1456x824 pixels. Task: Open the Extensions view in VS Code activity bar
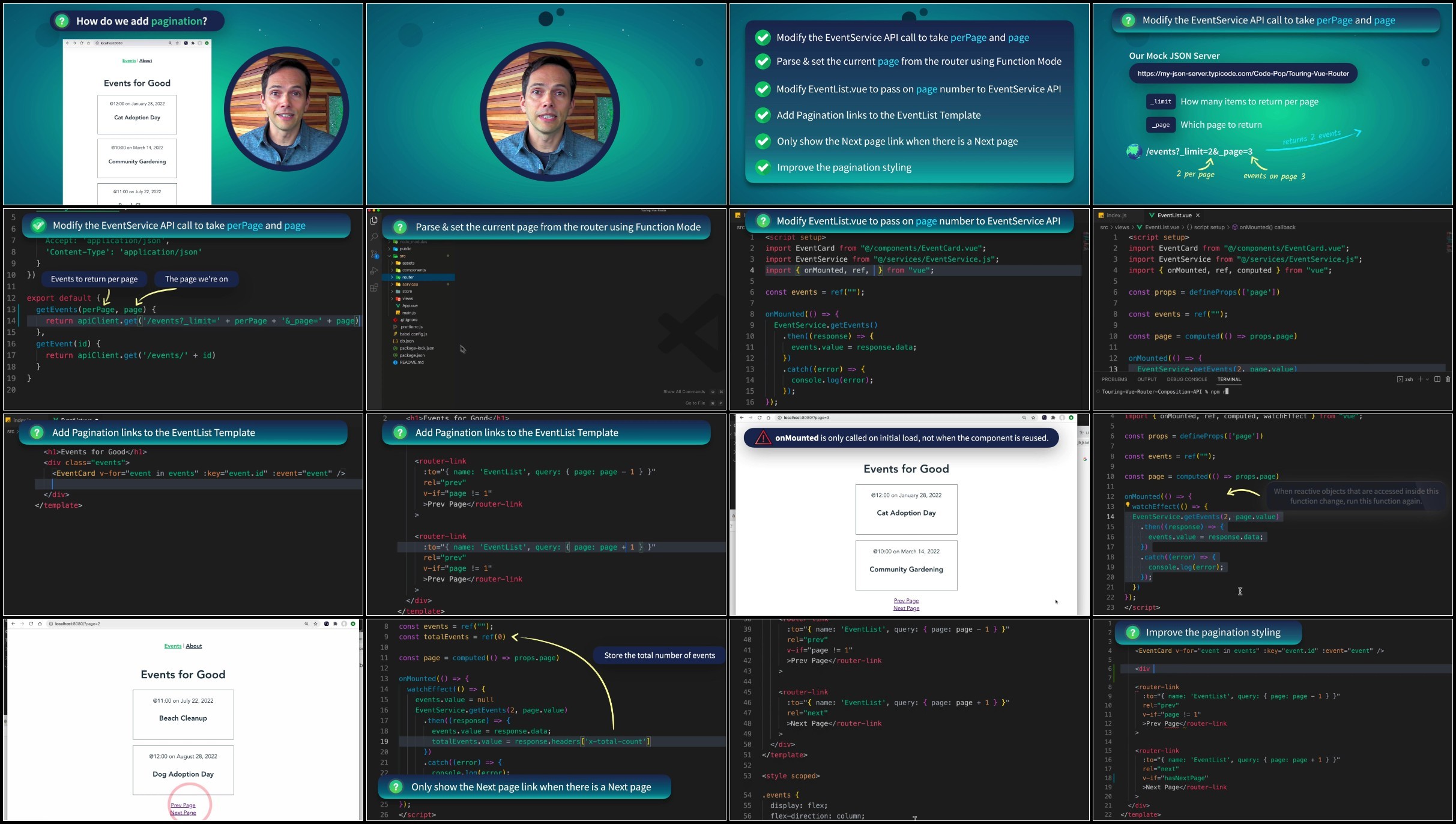pyautogui.click(x=374, y=287)
